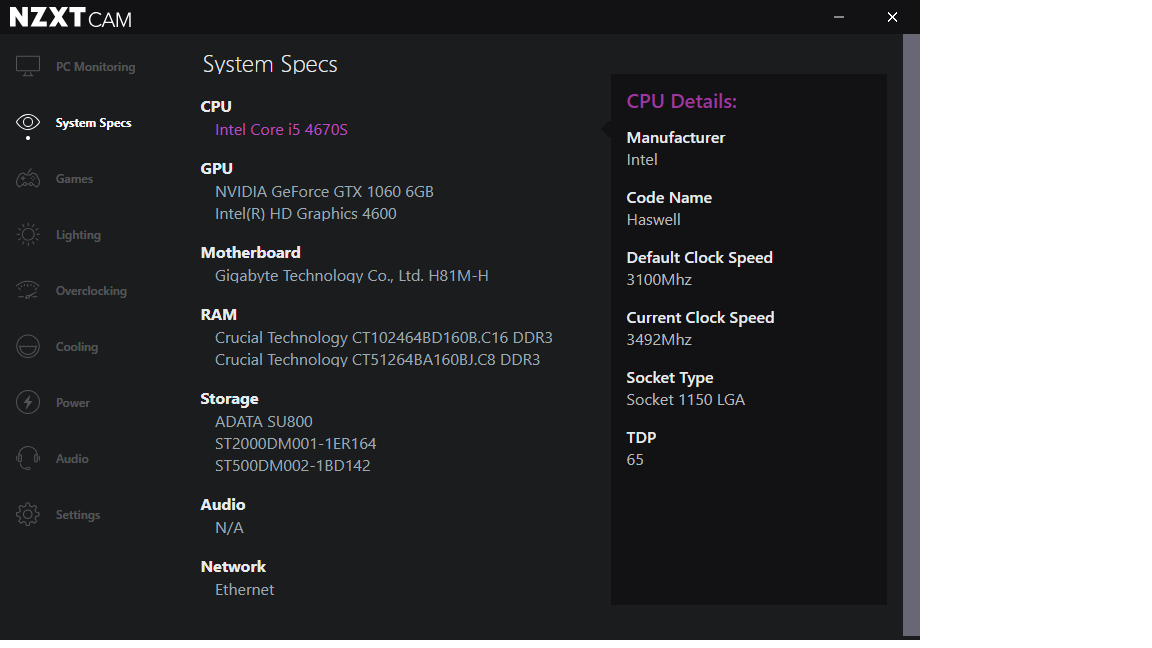Click the RAM section heading
The width and height of the screenshot is (1152, 648).
tap(219, 315)
